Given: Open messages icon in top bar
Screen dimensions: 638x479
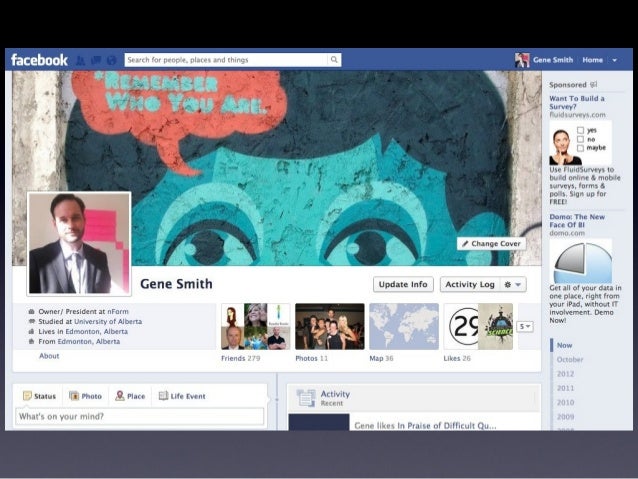Looking at the screenshot, I should (x=96, y=60).
